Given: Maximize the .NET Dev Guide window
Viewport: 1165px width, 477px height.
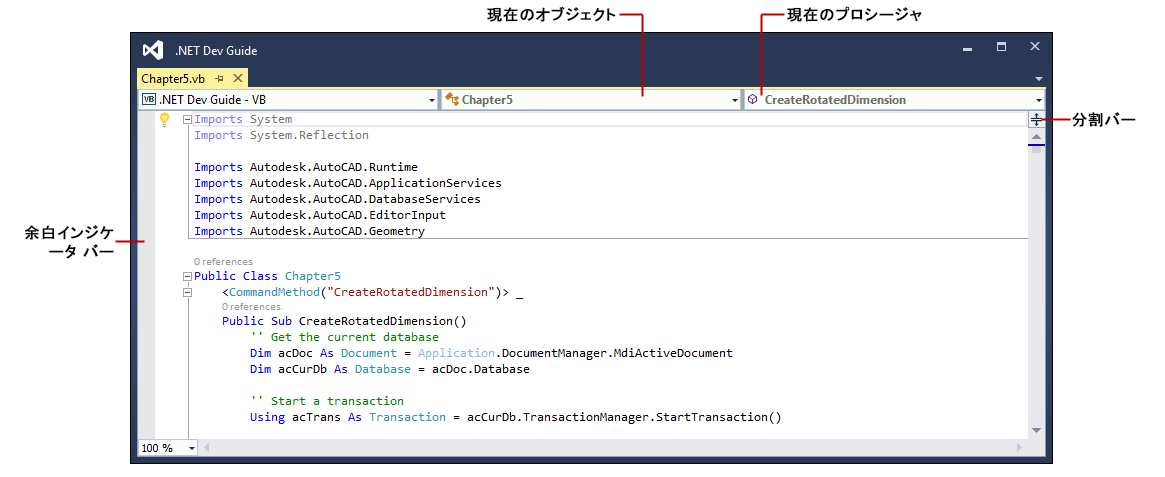Looking at the screenshot, I should point(1002,46).
